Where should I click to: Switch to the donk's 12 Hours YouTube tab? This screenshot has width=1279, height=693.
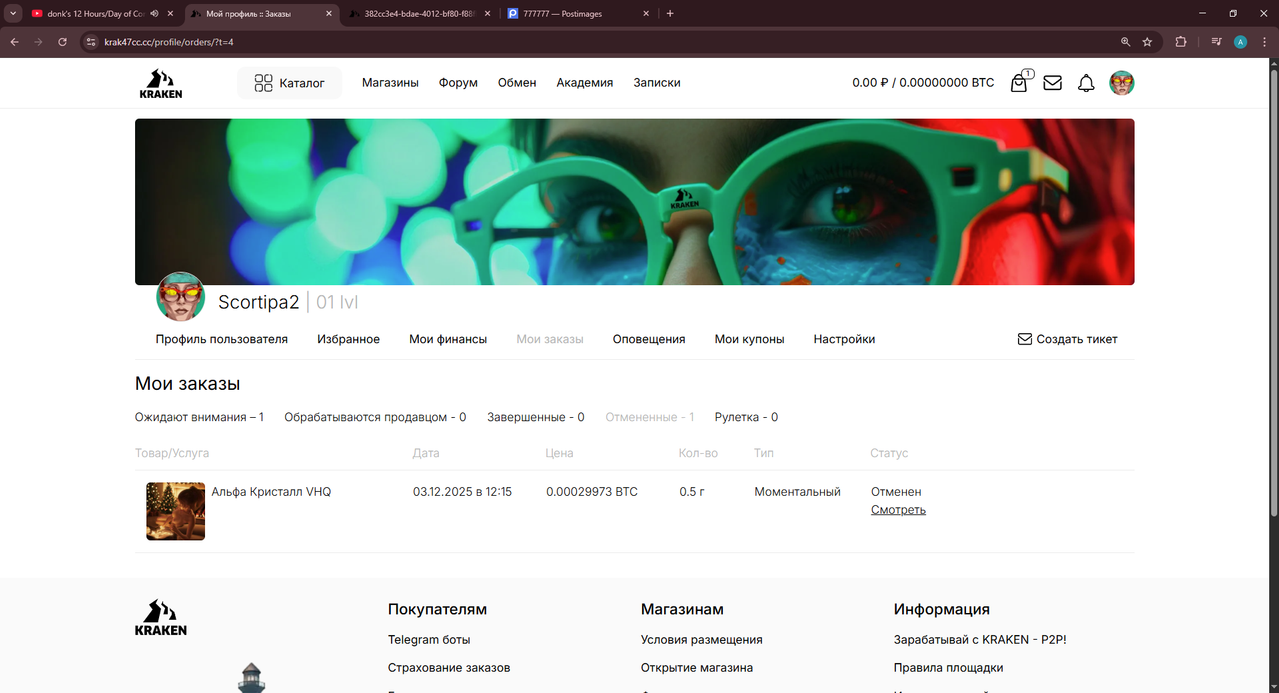tap(95, 14)
